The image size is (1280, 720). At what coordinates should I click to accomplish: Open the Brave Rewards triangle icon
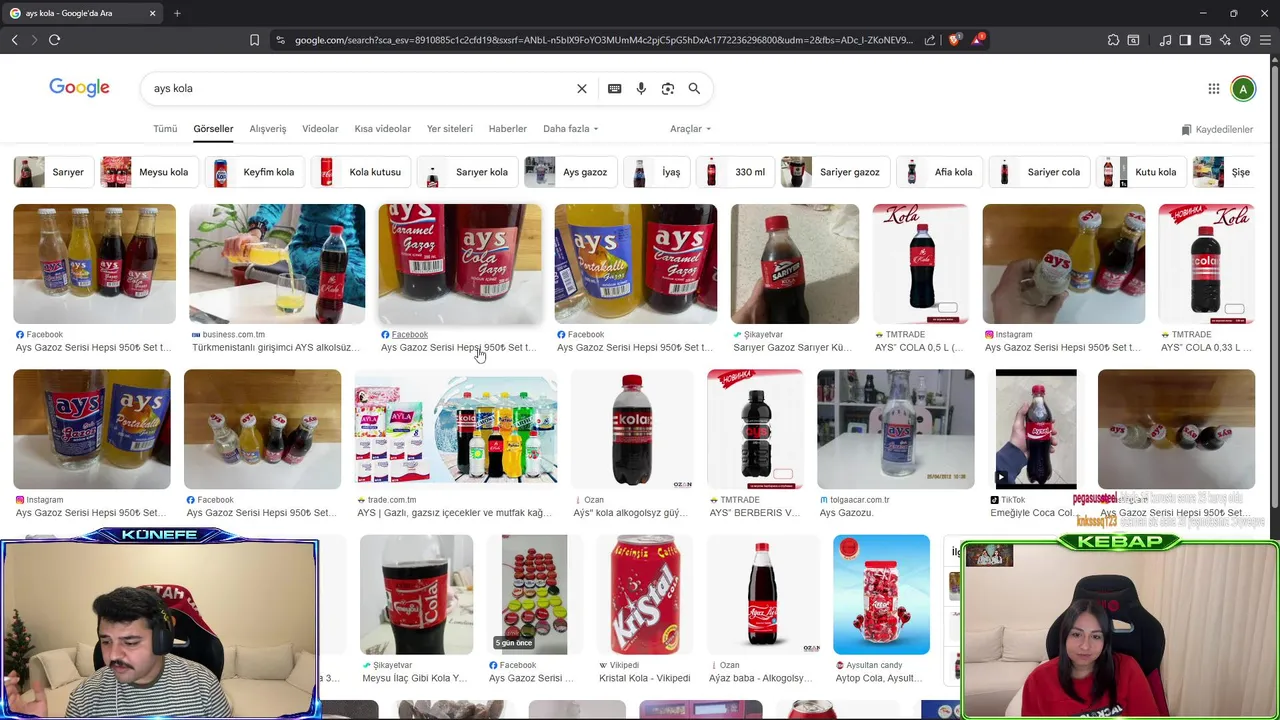pos(977,40)
